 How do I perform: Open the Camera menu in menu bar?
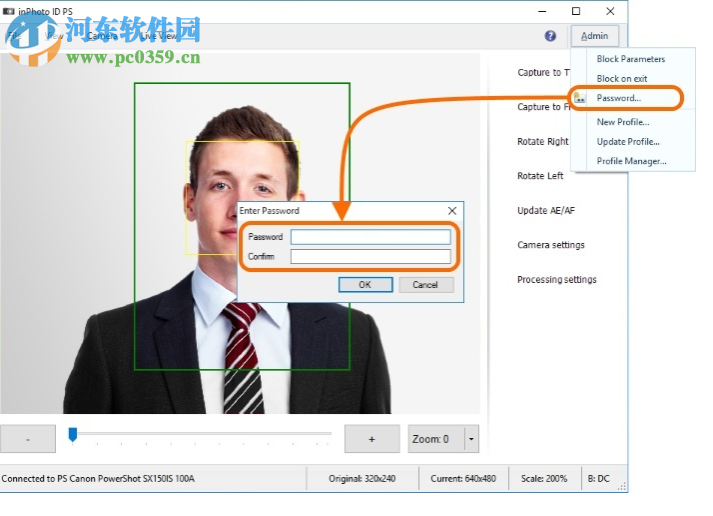102,35
